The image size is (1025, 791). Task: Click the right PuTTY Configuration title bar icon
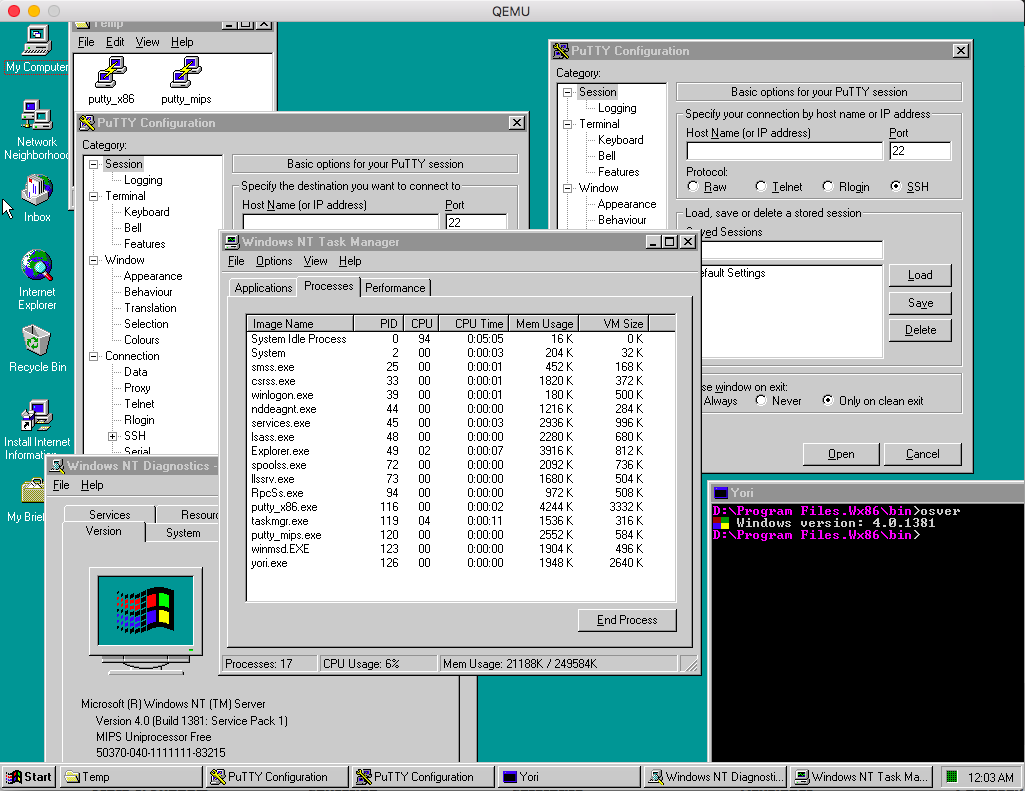tap(561, 51)
